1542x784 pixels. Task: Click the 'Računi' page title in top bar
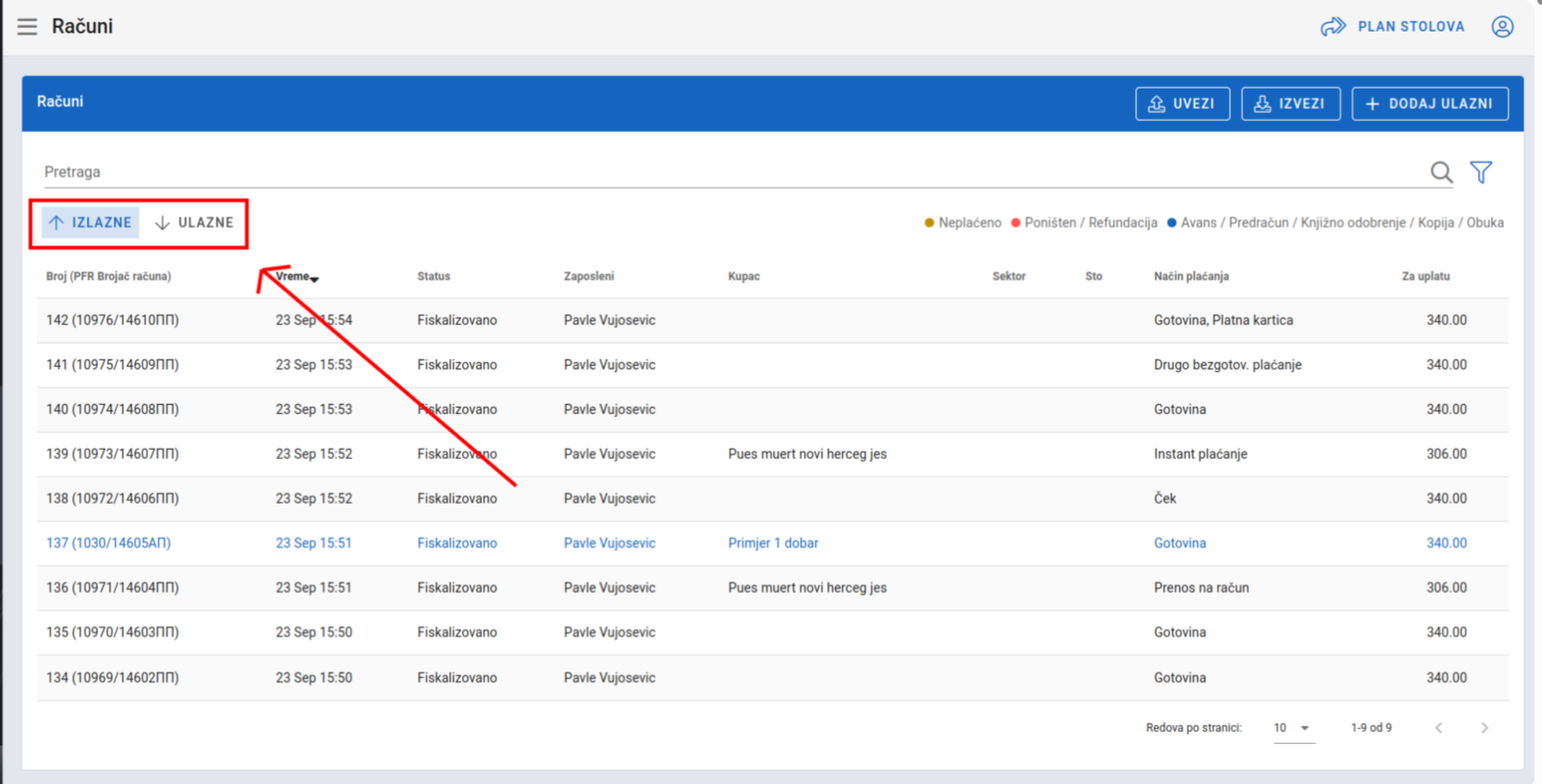click(x=82, y=26)
